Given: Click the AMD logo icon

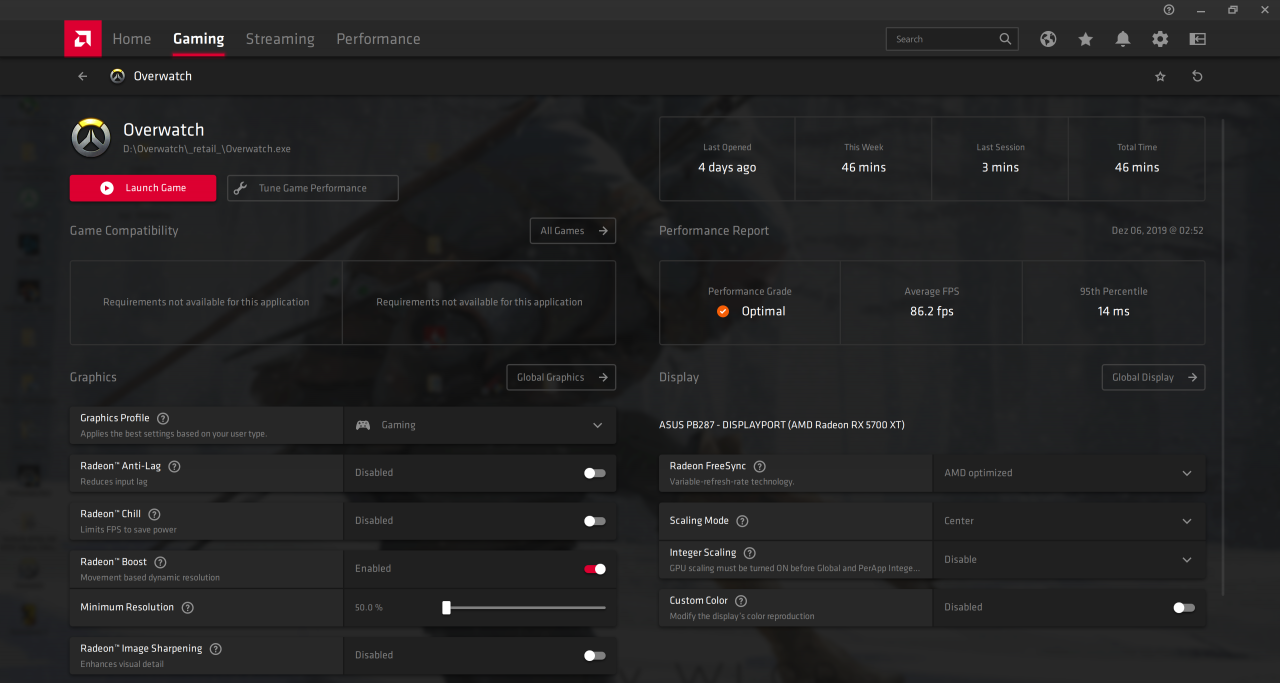Looking at the screenshot, I should coord(82,39).
